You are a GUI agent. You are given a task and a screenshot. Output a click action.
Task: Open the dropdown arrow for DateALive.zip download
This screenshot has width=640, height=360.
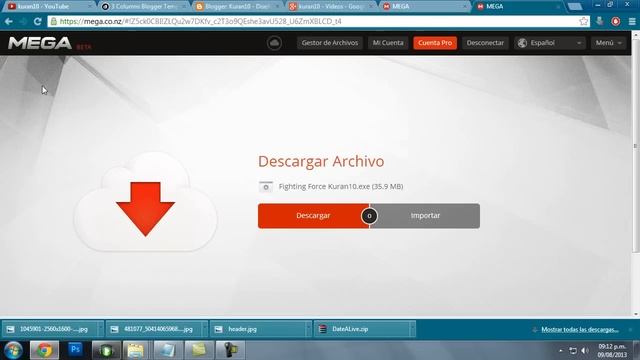pyautogui.click(x=412, y=329)
